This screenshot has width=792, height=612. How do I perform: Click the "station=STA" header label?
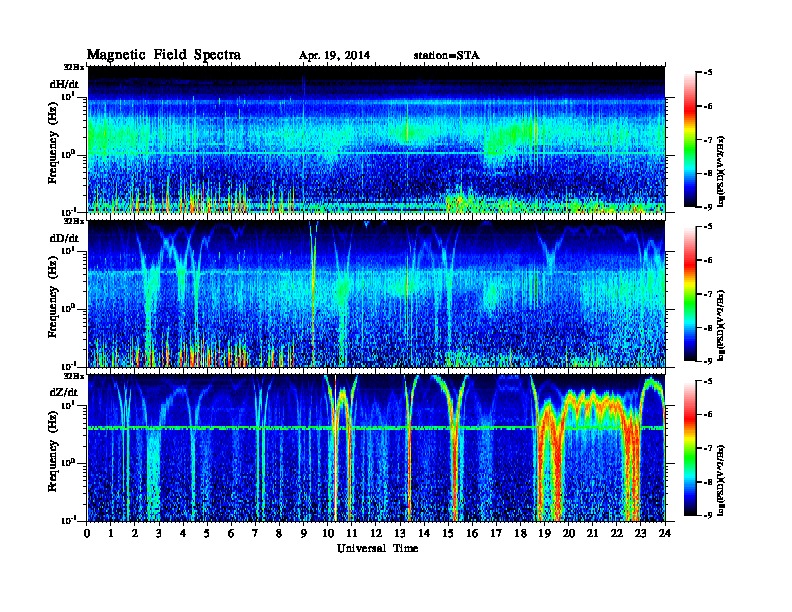point(446,56)
